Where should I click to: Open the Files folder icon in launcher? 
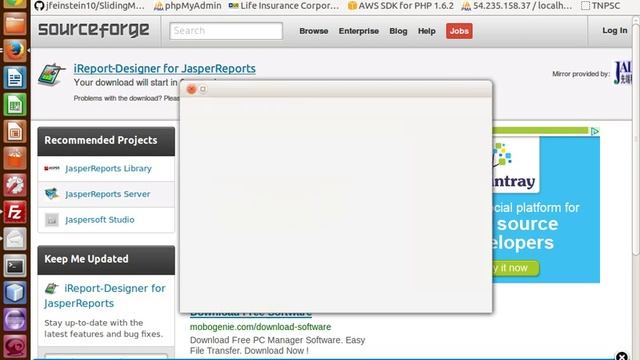(15, 24)
